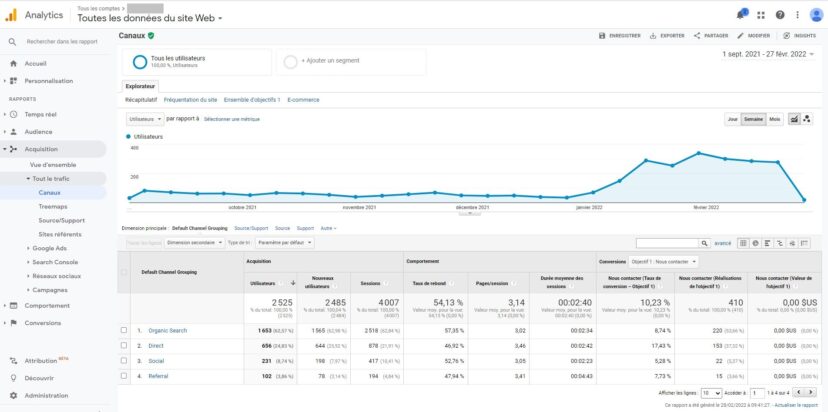Viewport: 828px width, 412px height.
Task: Switch to motion chart view icon
Action: 807,119
